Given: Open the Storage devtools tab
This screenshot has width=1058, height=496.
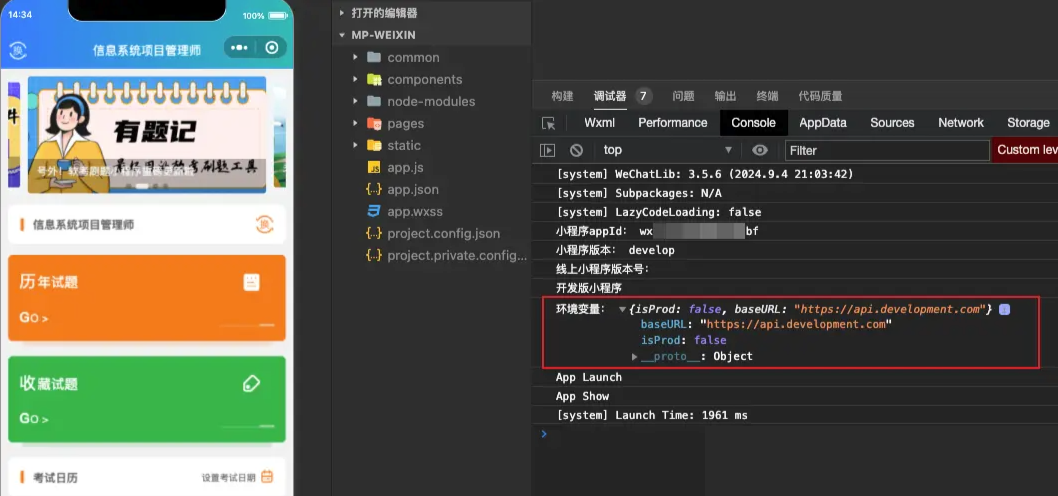Looking at the screenshot, I should click(1028, 123).
